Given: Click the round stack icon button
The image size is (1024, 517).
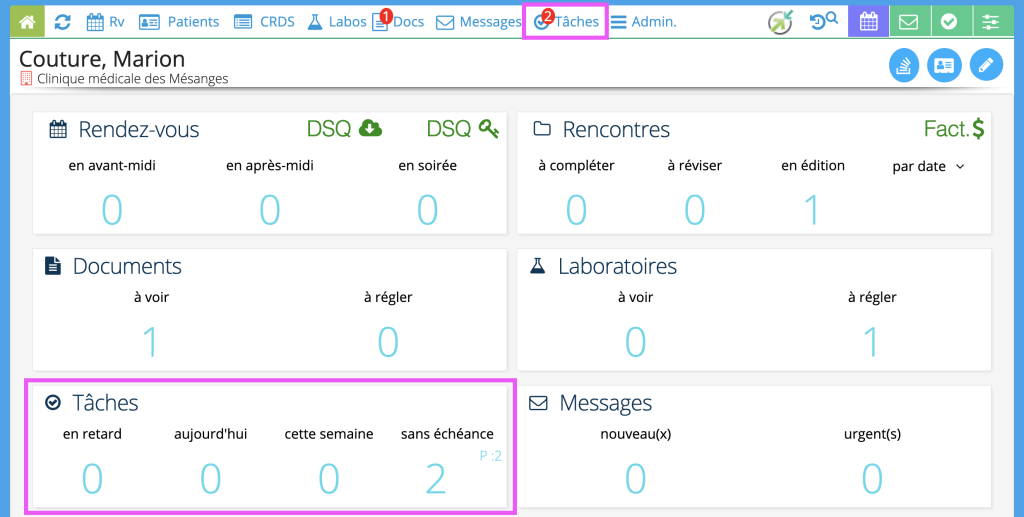Looking at the screenshot, I should 904,65.
